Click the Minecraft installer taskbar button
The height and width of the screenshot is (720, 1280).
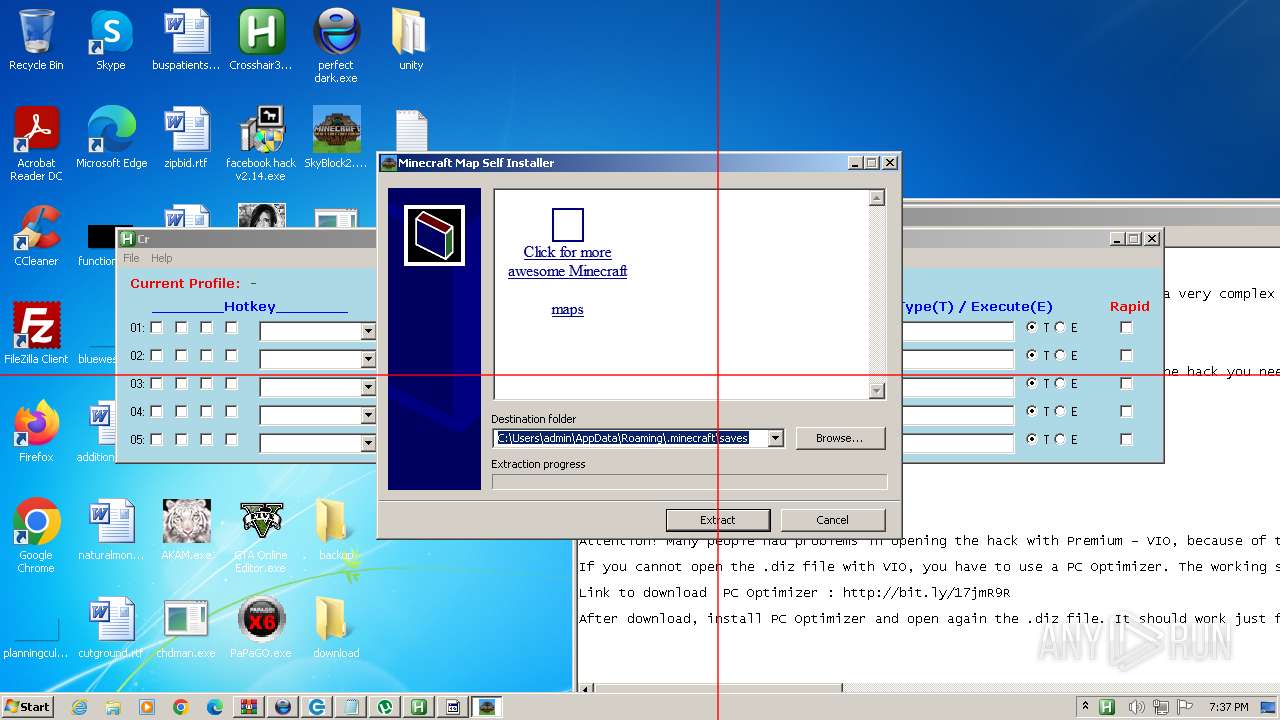(487, 707)
